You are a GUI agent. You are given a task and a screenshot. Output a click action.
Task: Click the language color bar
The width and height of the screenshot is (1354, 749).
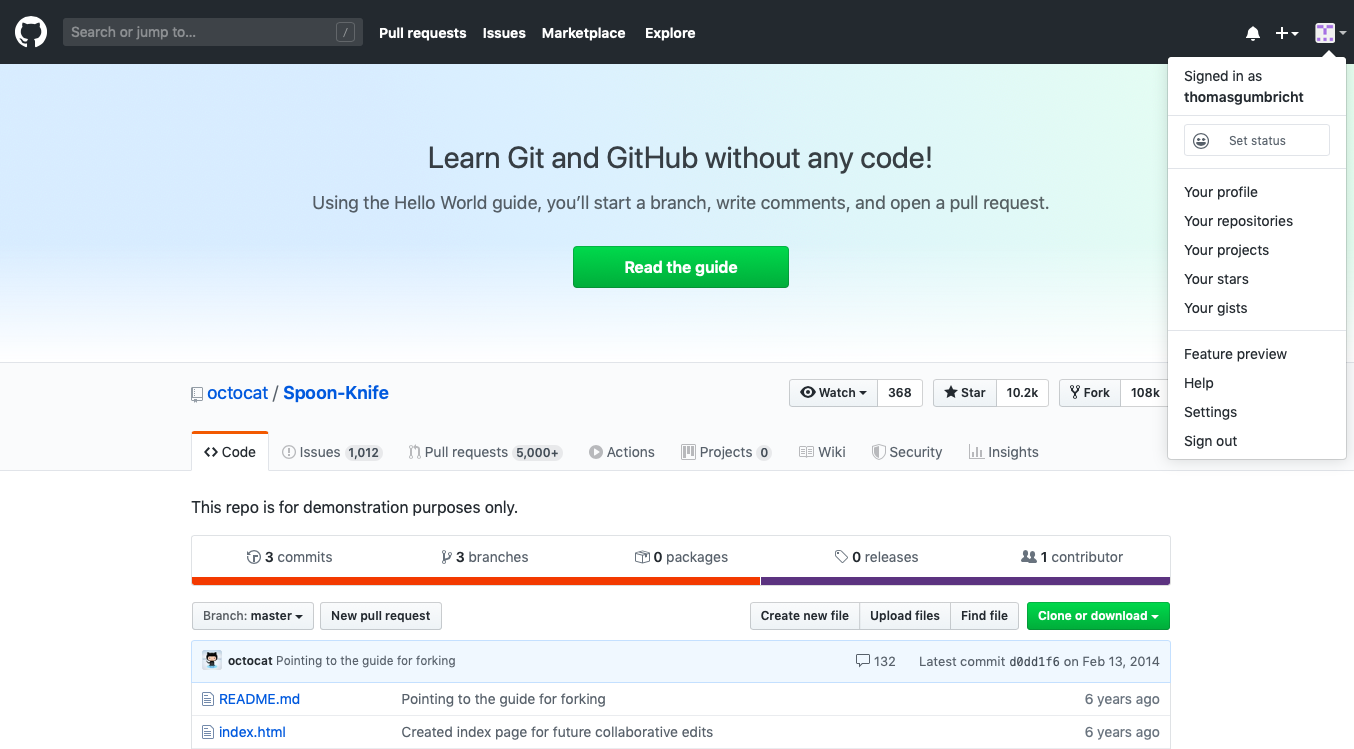[680, 581]
